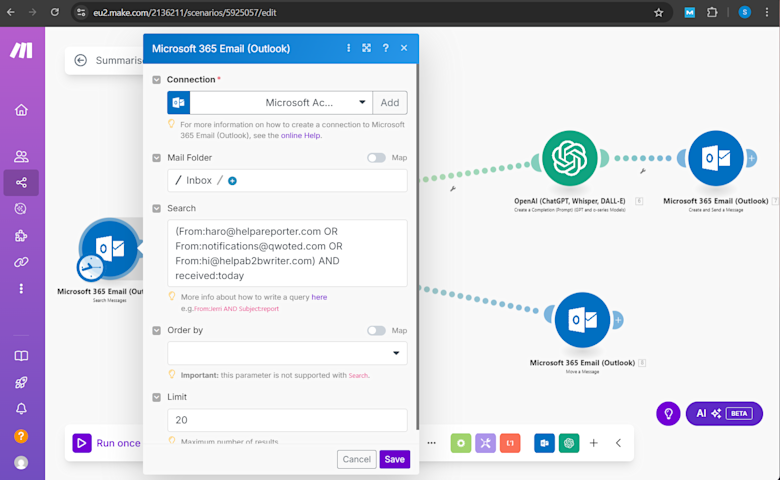Open the clock schedule icon on trigger
The width and height of the screenshot is (780, 480).
pos(90,268)
